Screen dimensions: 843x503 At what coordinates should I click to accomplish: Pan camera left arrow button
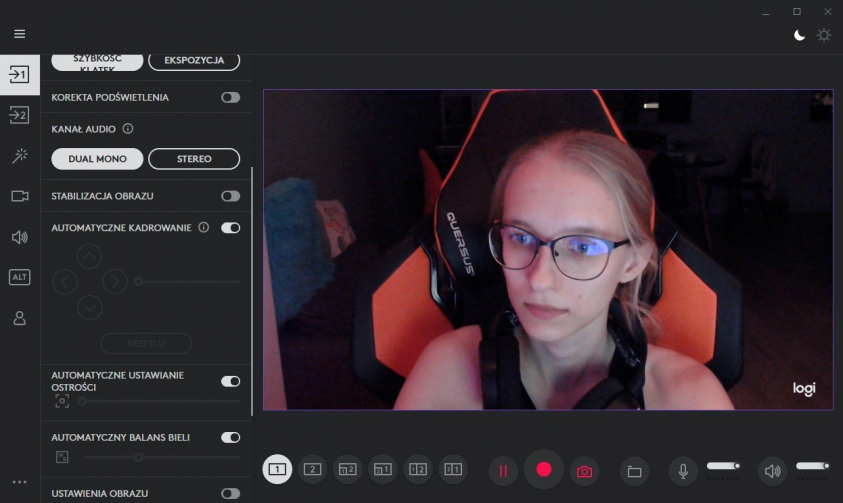click(x=65, y=282)
